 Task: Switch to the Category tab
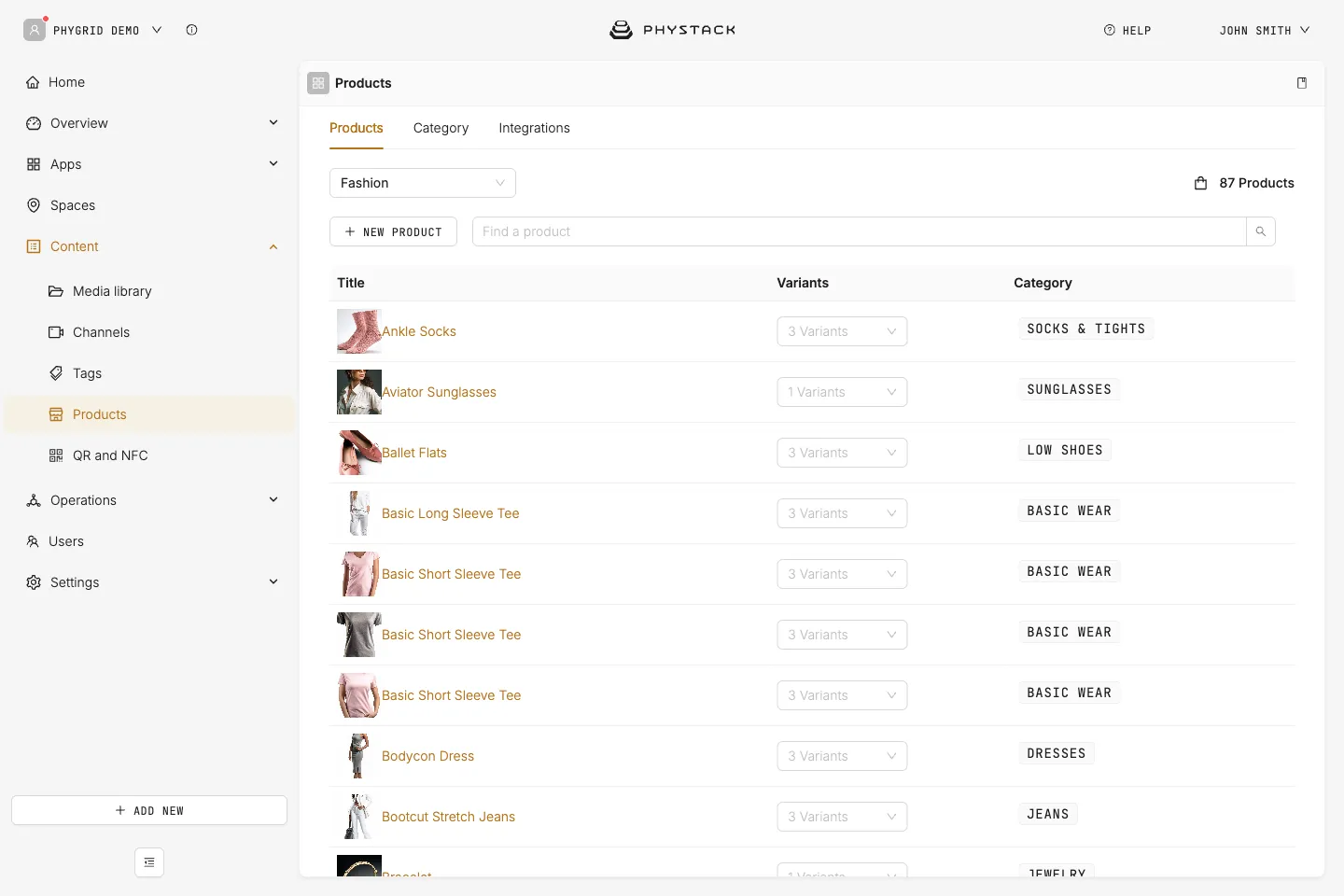tap(441, 128)
